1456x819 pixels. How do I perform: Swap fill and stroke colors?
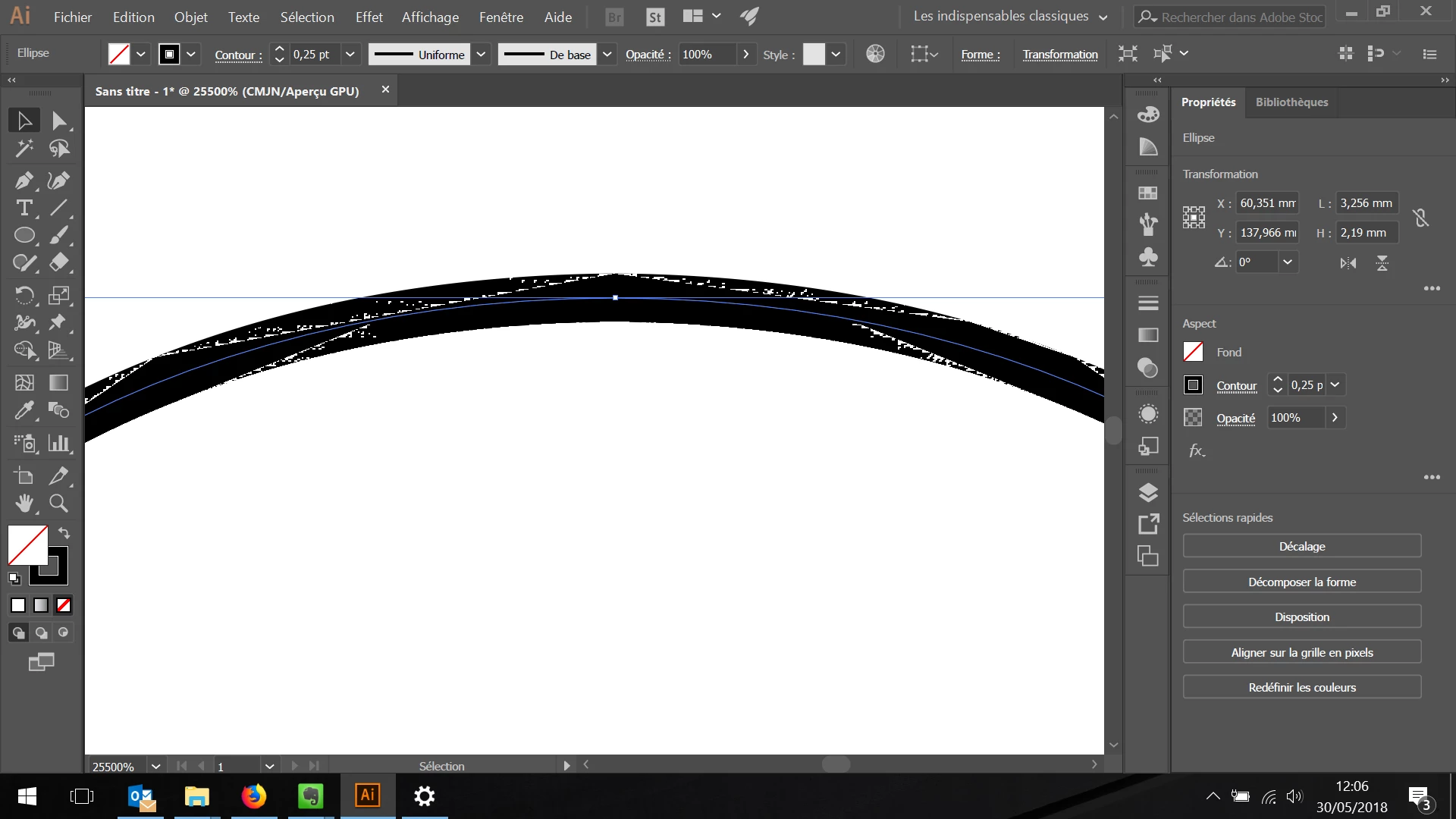point(64,533)
